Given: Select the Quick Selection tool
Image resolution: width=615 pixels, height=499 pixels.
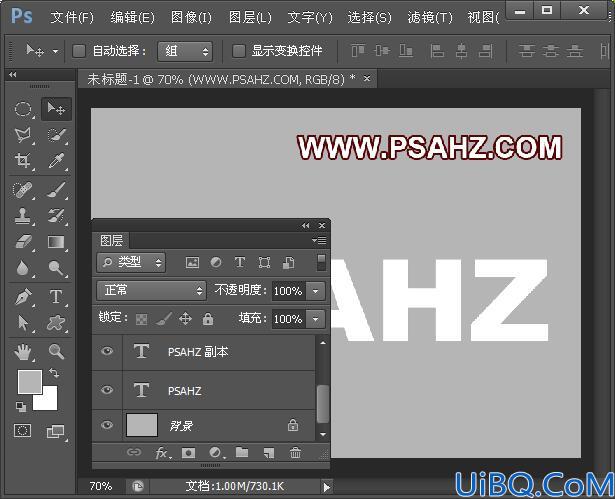Looking at the screenshot, I should (x=57, y=135).
